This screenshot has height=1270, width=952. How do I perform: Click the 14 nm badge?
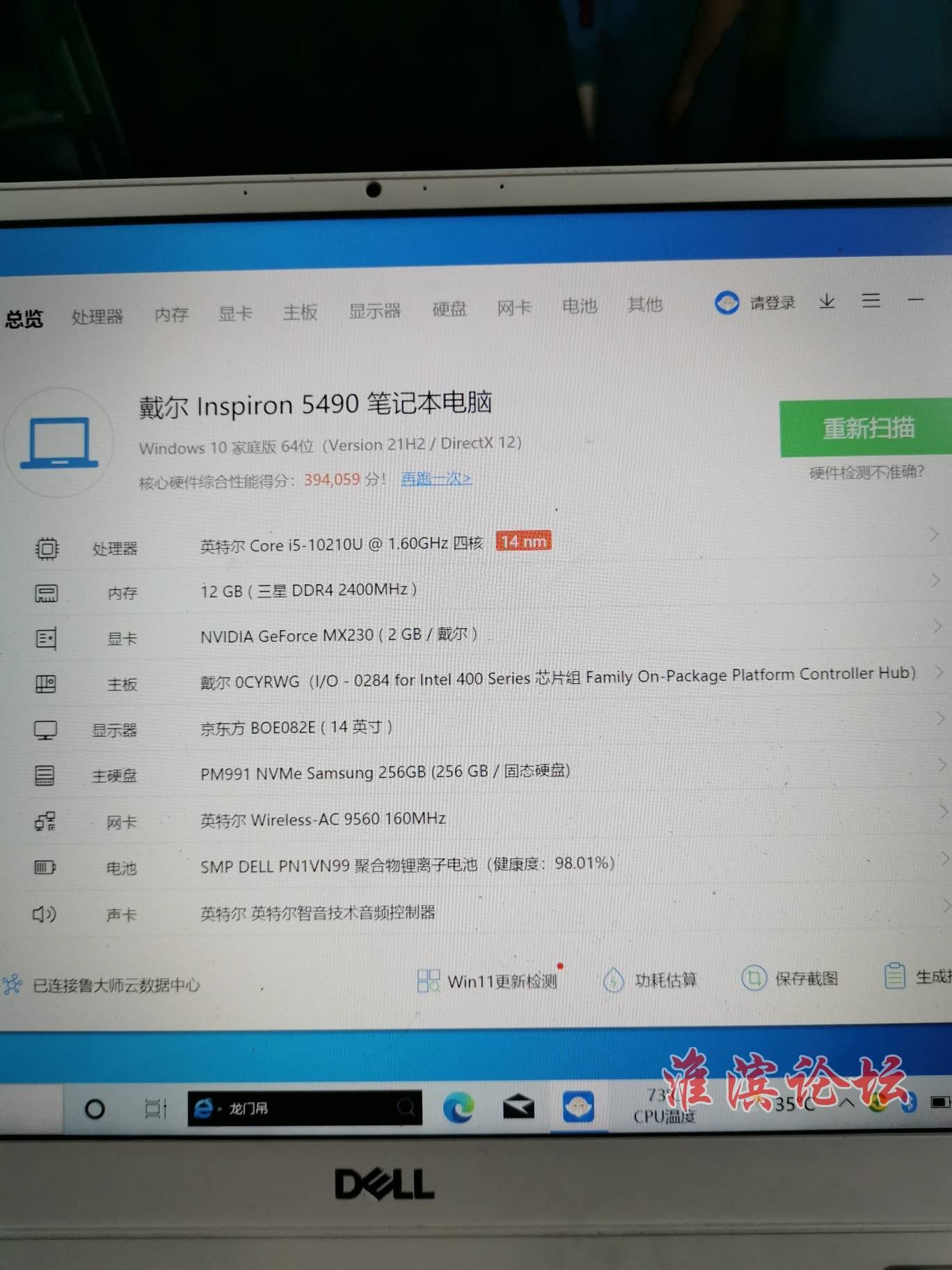coord(523,541)
